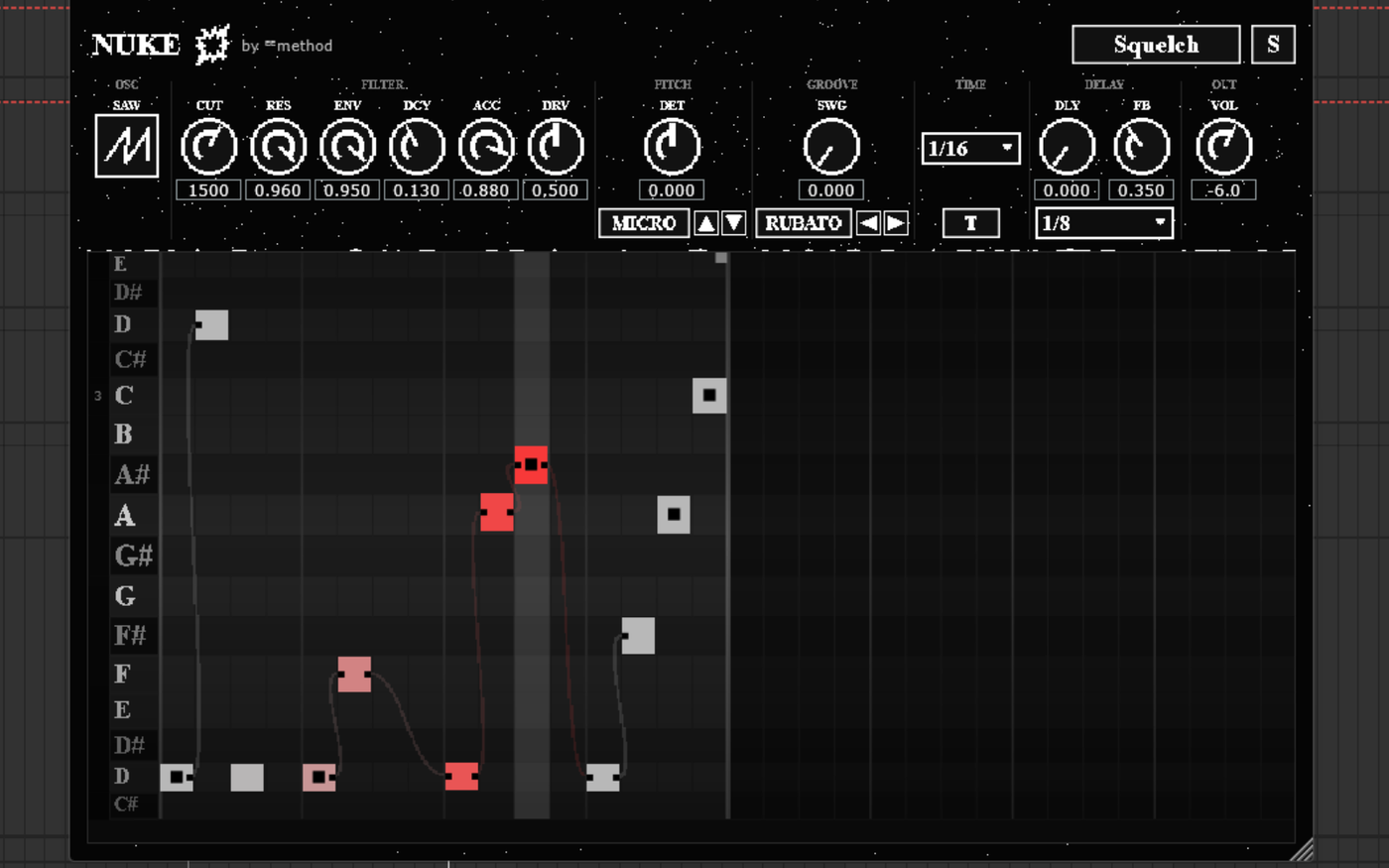Click the CUT filter cutoff knob
The height and width of the screenshot is (868, 1389).
tap(209, 147)
